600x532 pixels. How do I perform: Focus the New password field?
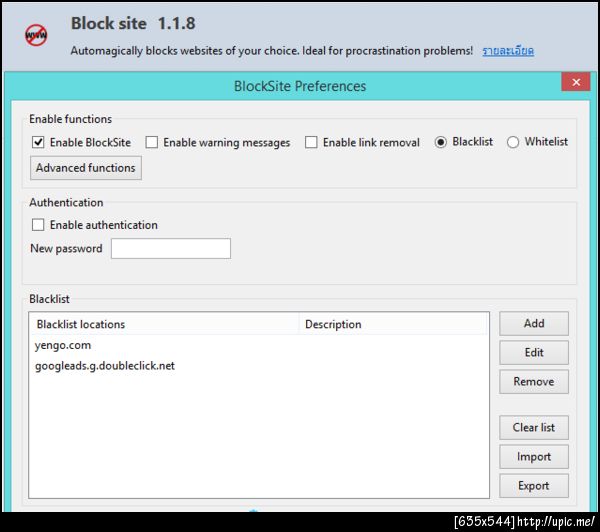pos(170,249)
